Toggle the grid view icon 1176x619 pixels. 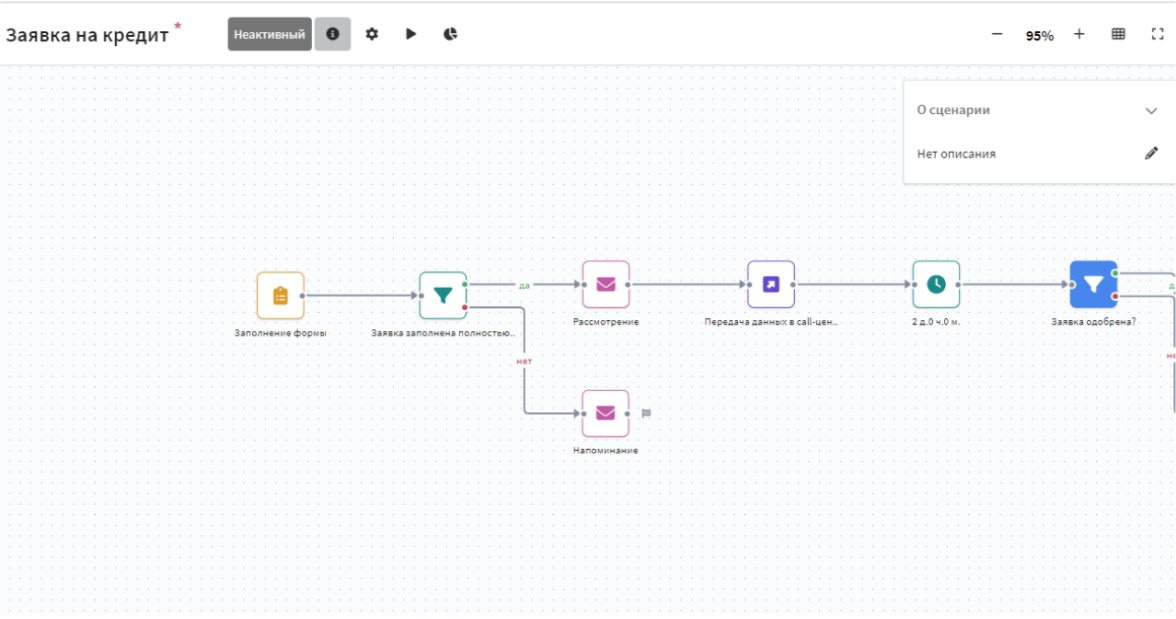[x=1118, y=34]
